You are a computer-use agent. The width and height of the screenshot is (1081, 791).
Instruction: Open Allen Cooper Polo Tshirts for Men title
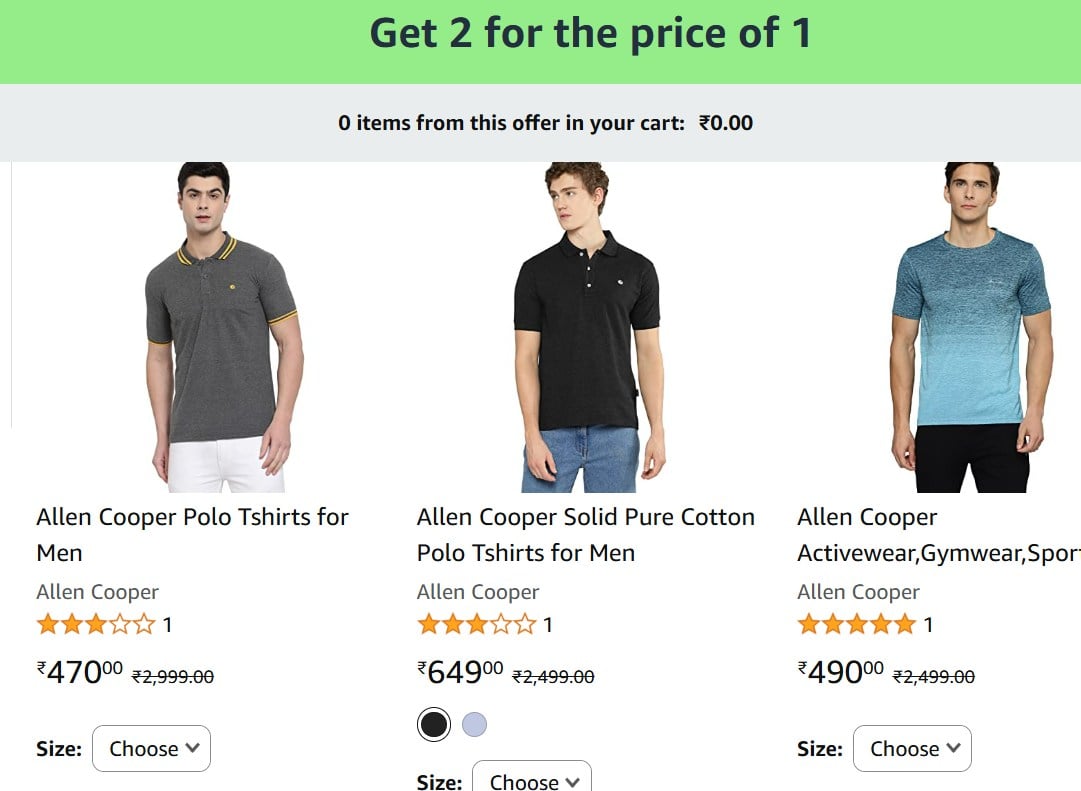[192, 534]
